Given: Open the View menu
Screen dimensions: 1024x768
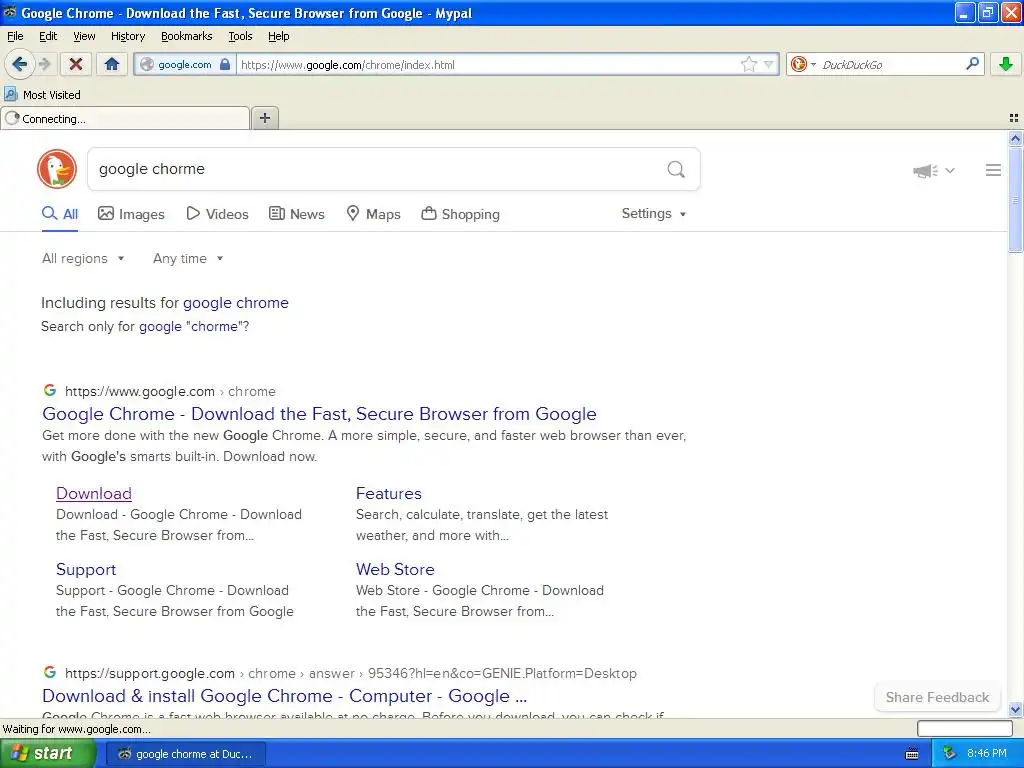Looking at the screenshot, I should pos(84,36).
